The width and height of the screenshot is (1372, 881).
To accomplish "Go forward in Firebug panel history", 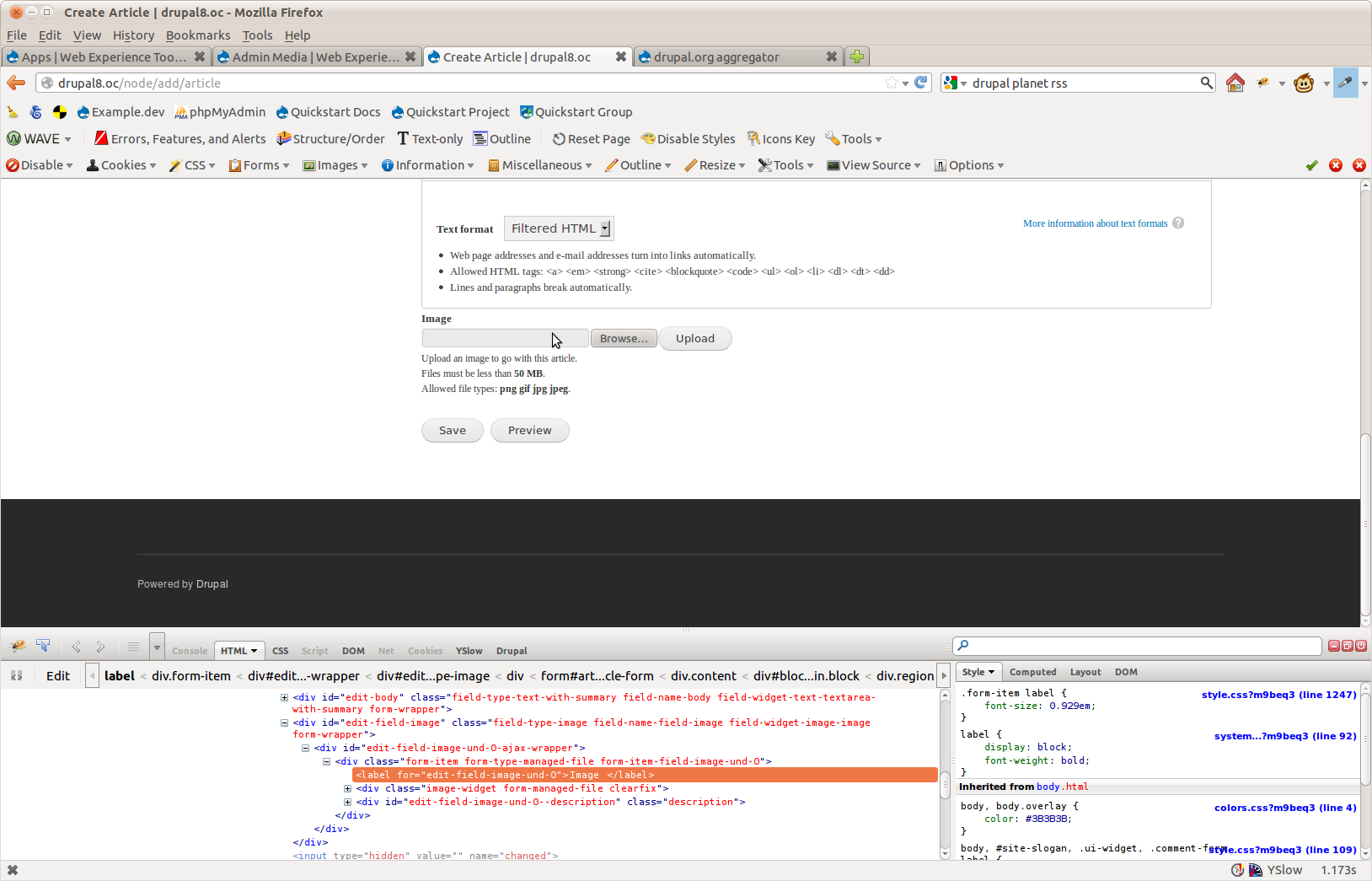I will (100, 647).
